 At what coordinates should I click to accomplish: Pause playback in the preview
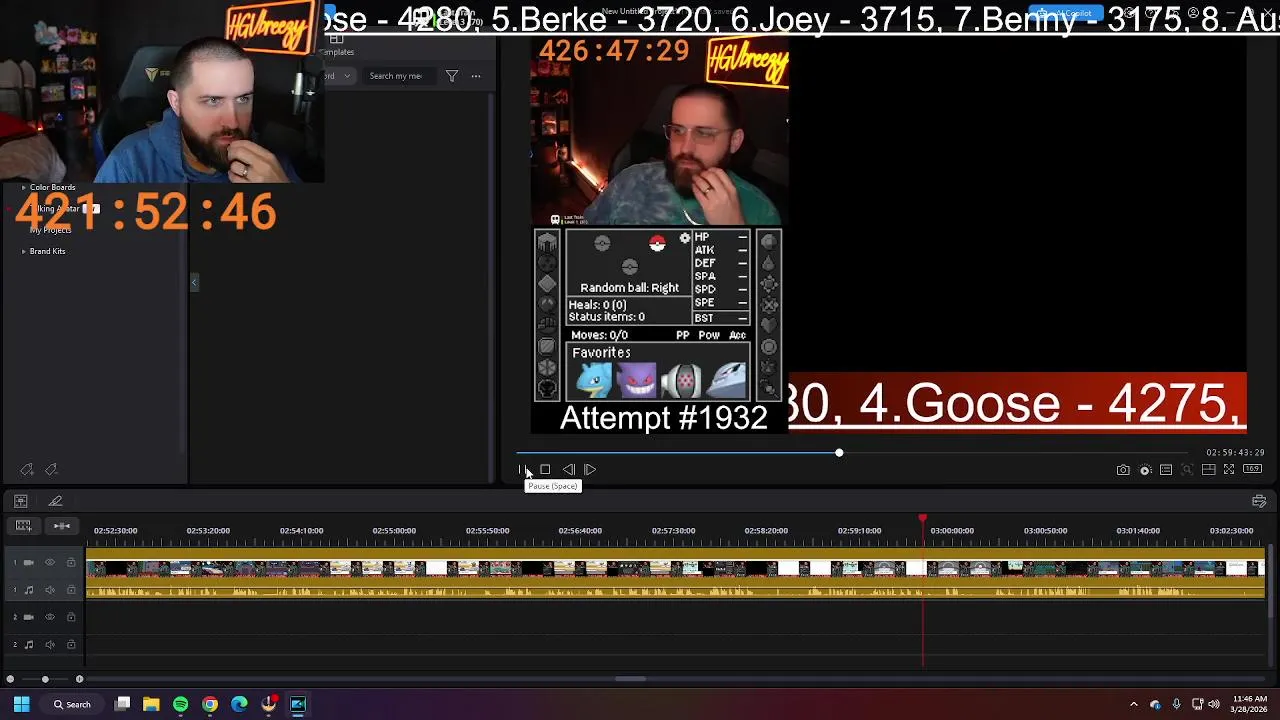(x=523, y=469)
